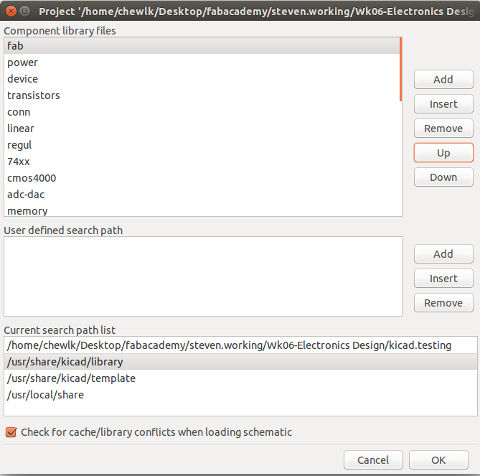Click Insert for component library files
Screen dimensions: 480x476
[443, 104]
